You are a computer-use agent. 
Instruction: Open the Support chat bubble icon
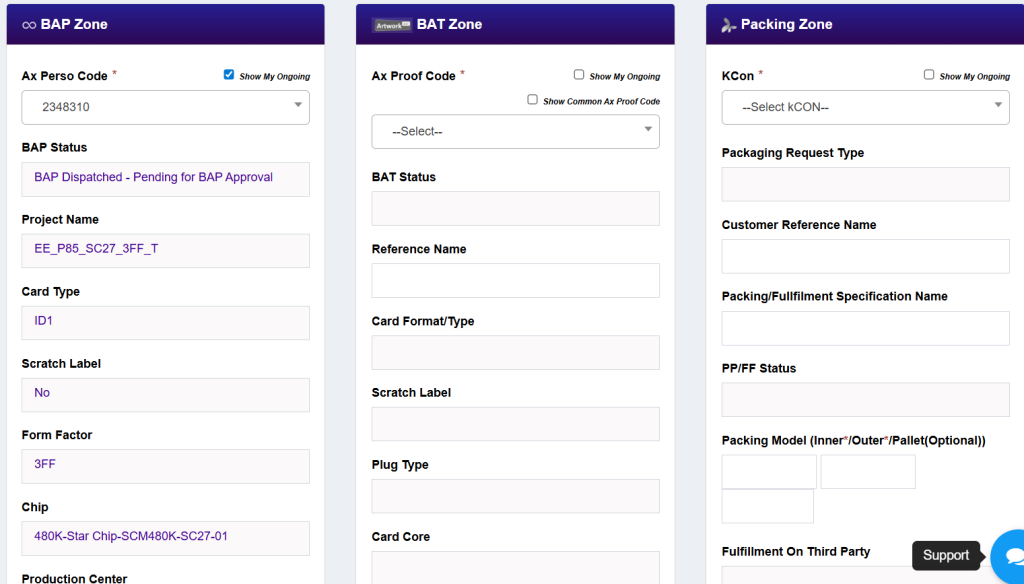1012,556
